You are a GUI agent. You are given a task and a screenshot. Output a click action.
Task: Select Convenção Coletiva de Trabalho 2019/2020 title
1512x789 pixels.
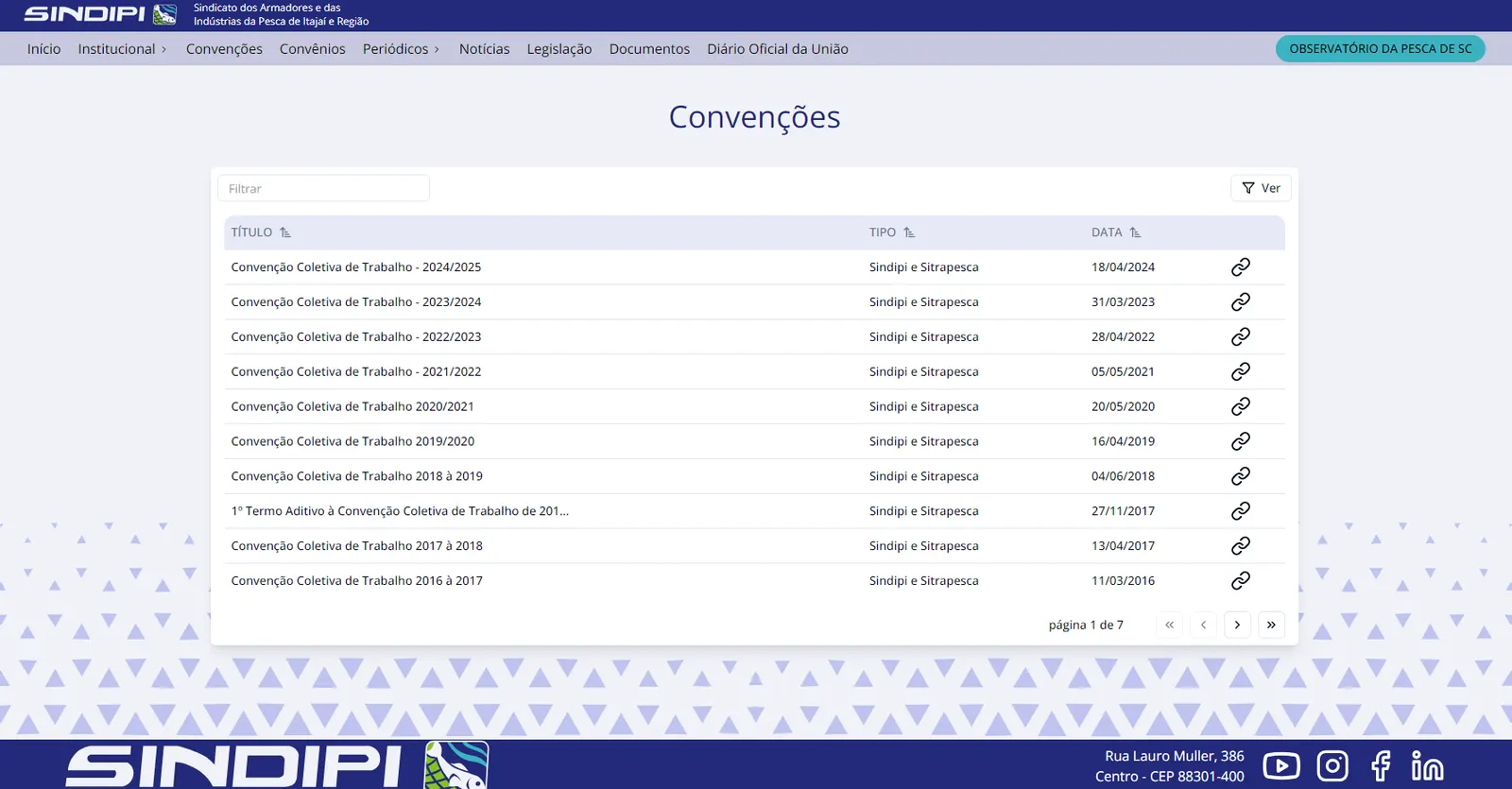[x=352, y=441]
